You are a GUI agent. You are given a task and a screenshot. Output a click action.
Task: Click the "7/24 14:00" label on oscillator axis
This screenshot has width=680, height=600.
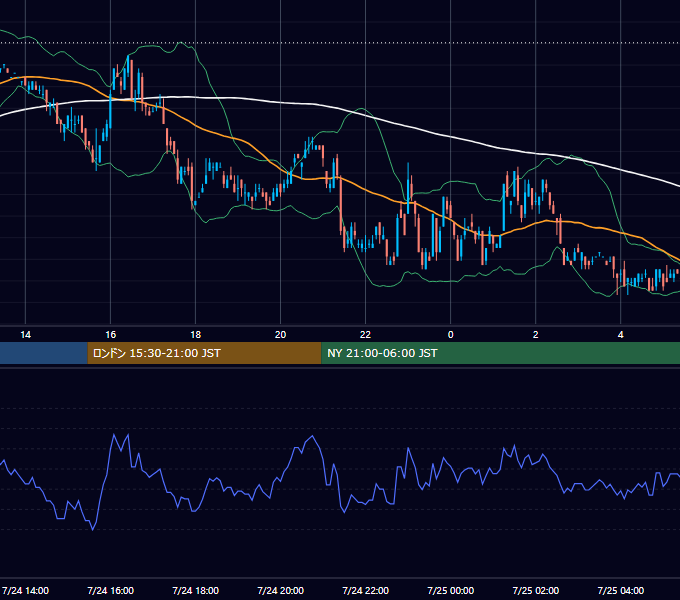coord(26,590)
